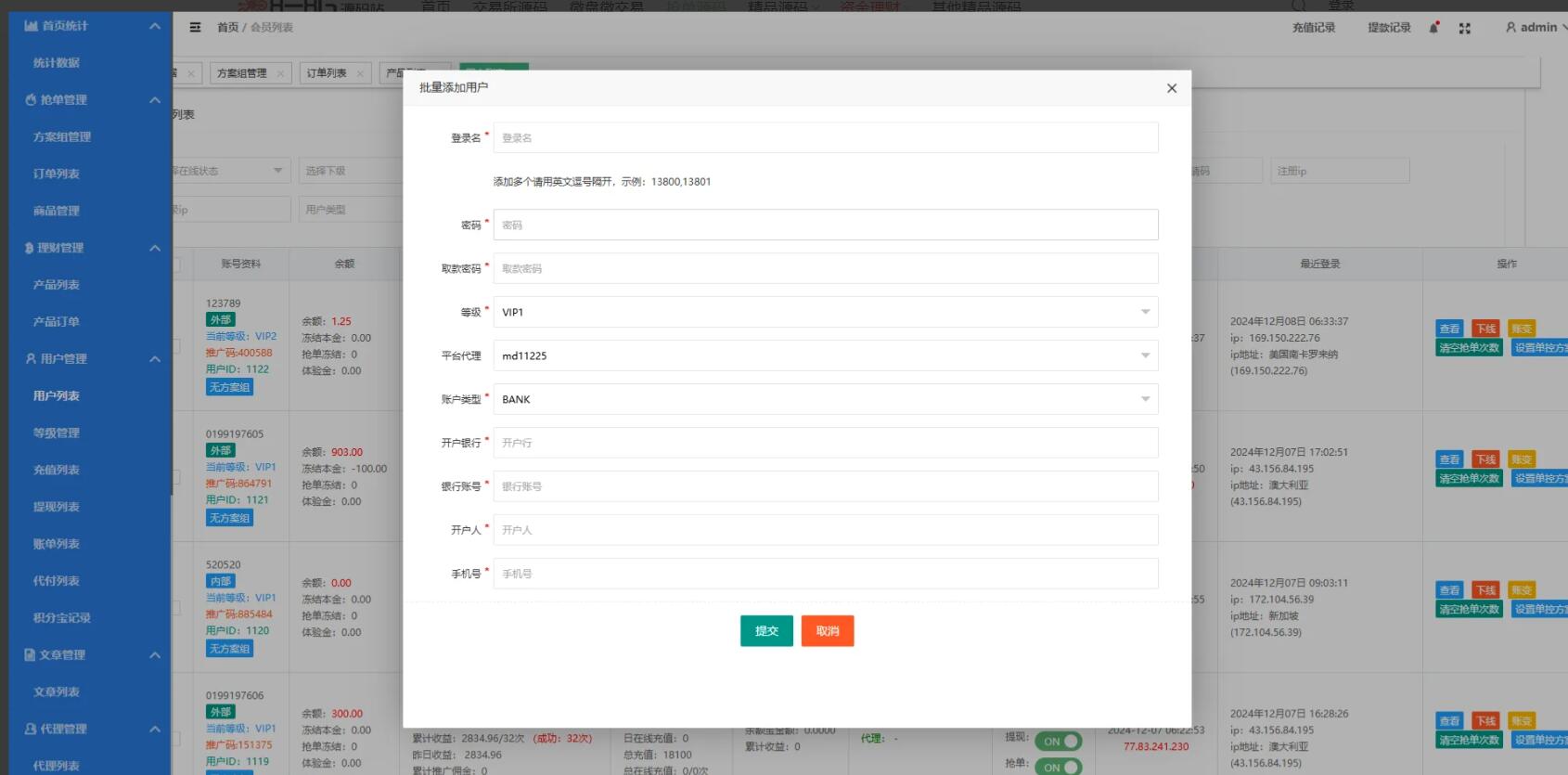1568x775 pixels.
Task: Open the 平台代理 md11225 dropdown
Action: [x=825, y=355]
